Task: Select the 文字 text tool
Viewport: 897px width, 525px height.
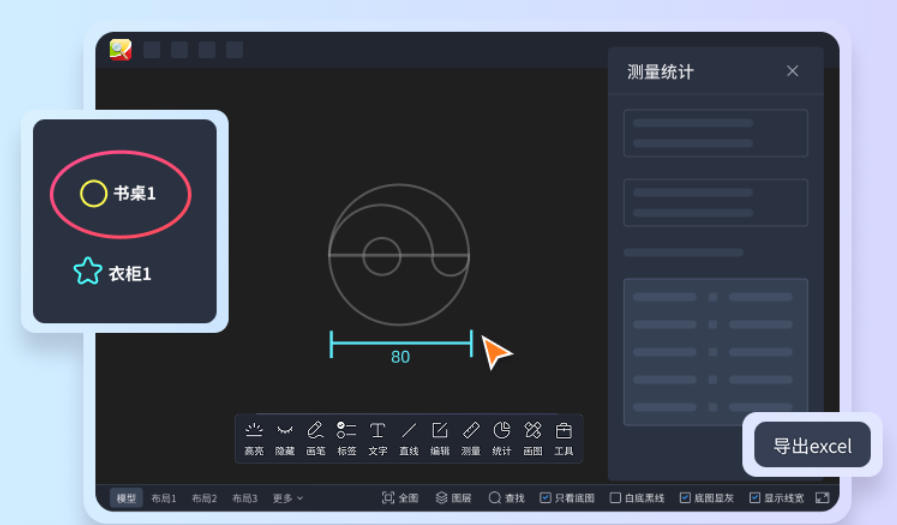Action: 377,437
